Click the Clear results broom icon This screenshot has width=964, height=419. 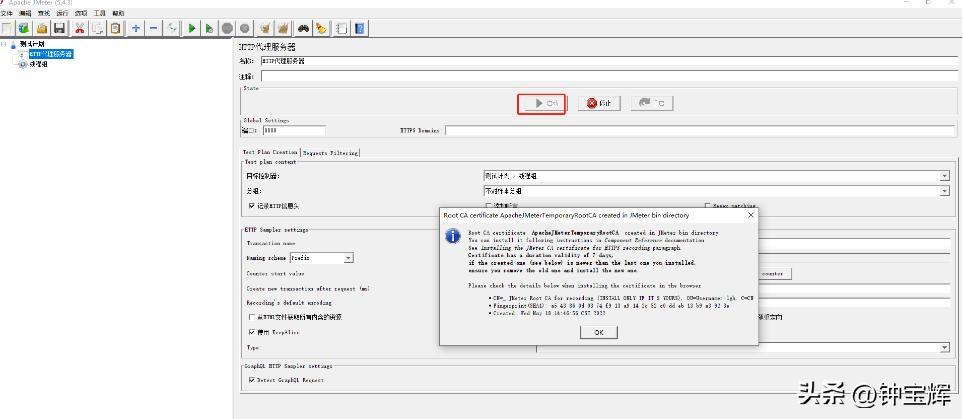tap(265, 28)
